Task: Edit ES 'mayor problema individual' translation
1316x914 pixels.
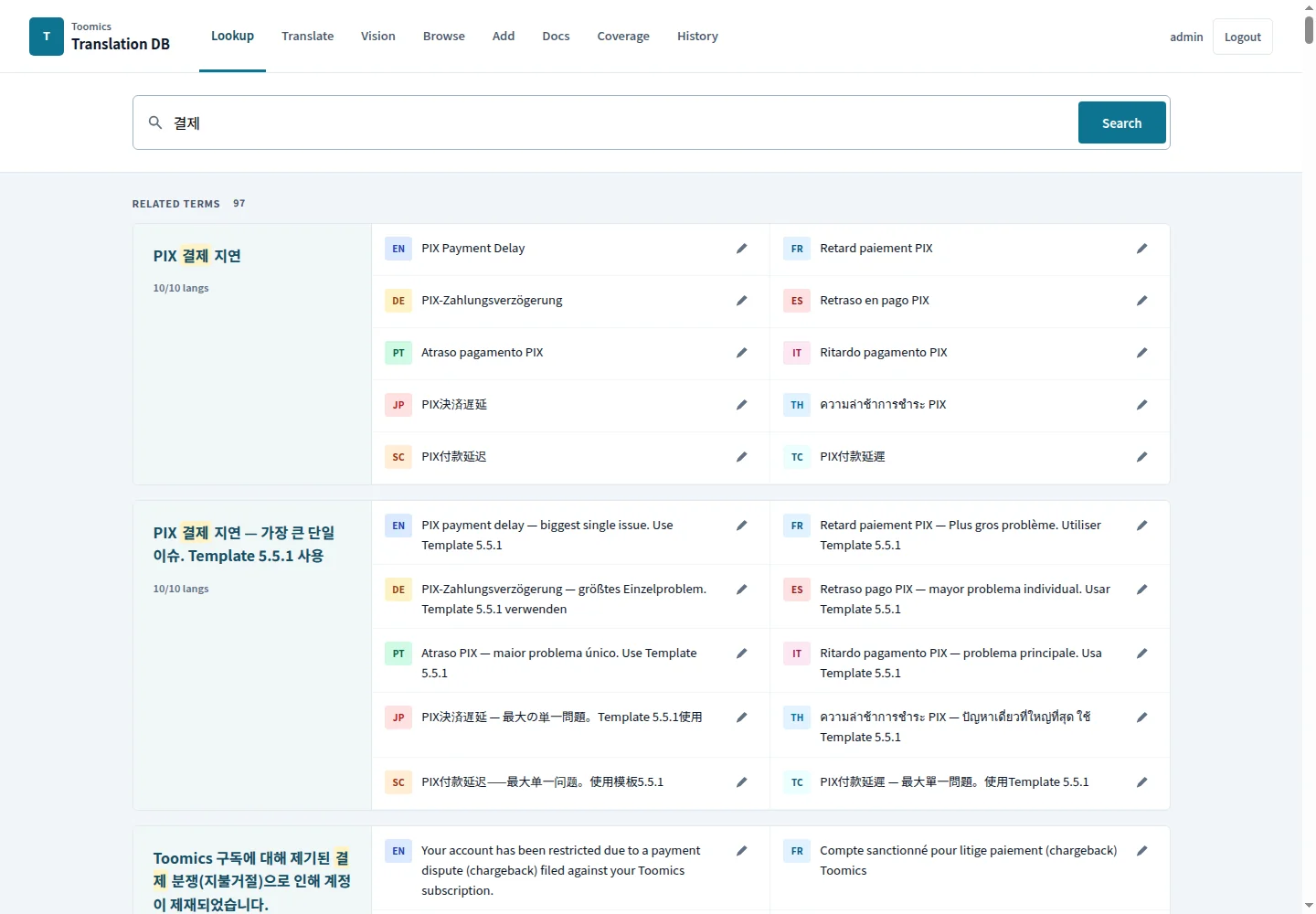Action: tap(1141, 590)
